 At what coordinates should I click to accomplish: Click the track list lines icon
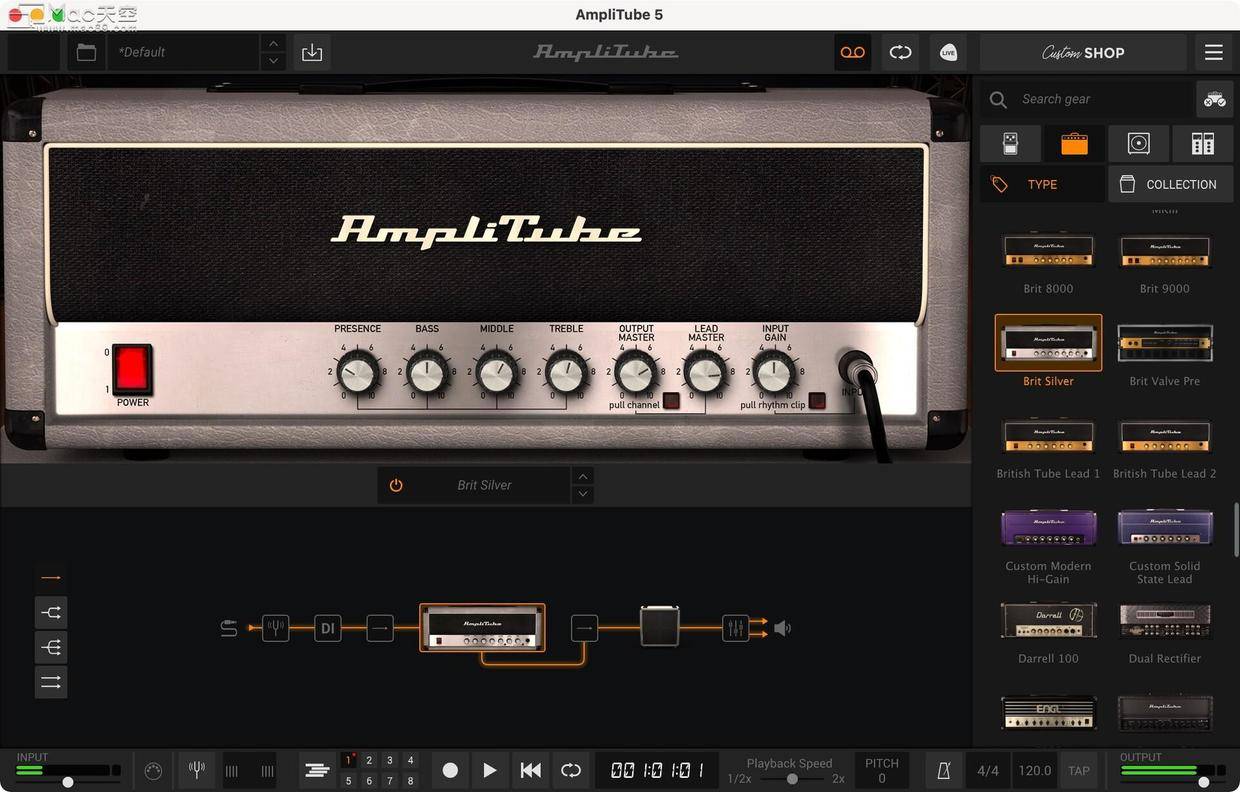317,770
